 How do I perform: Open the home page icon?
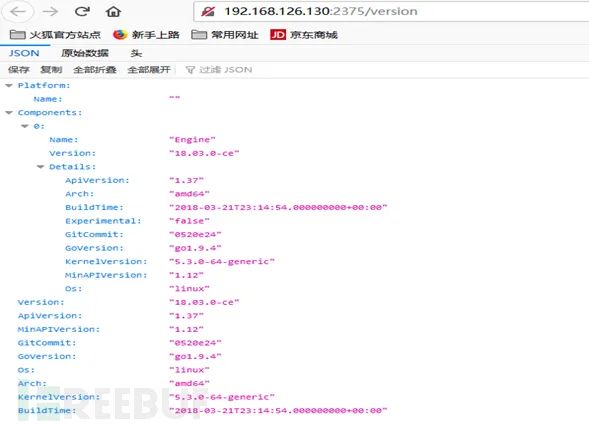pos(113,12)
